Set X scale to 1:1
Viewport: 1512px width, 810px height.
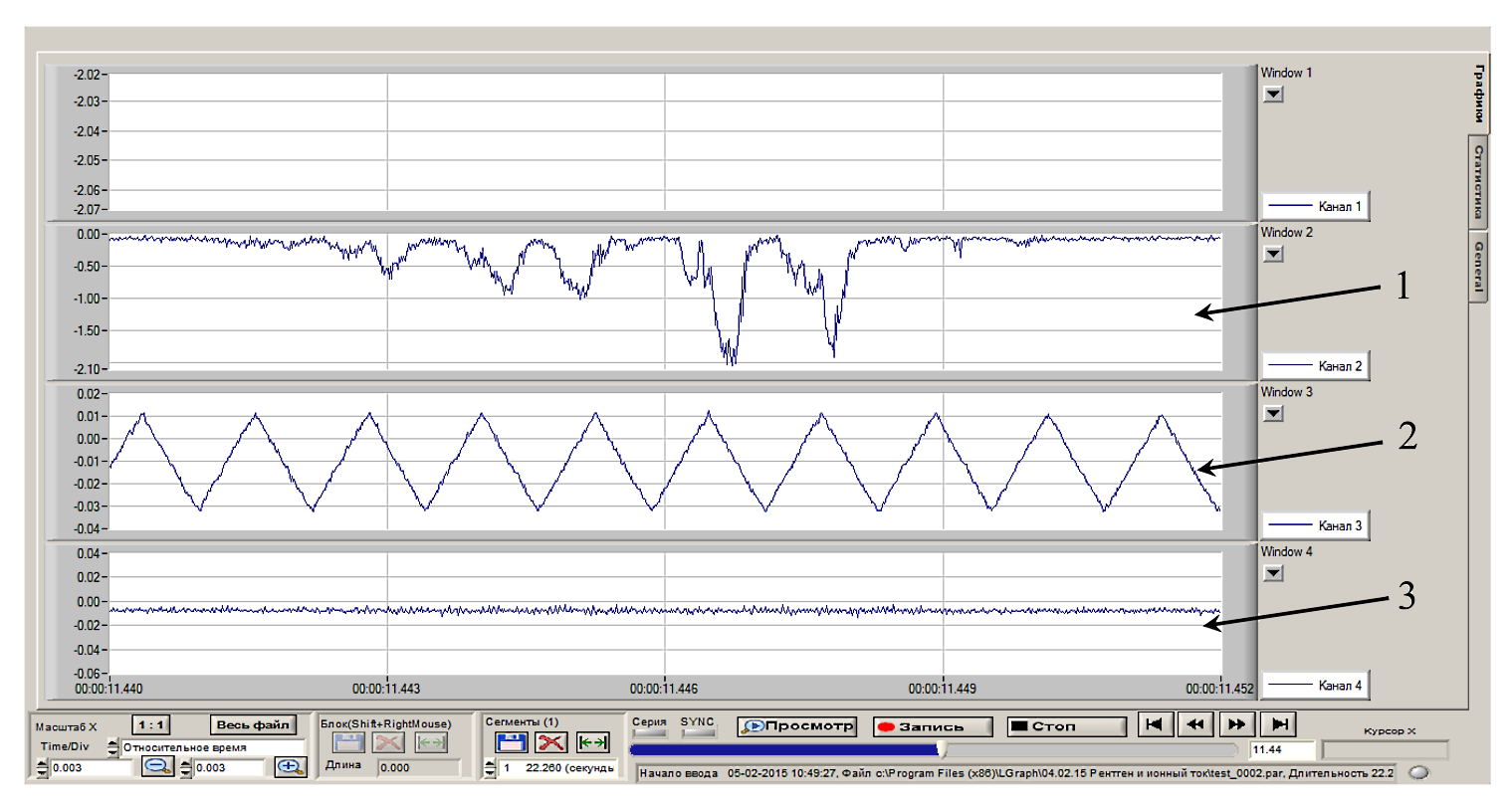tap(151, 724)
